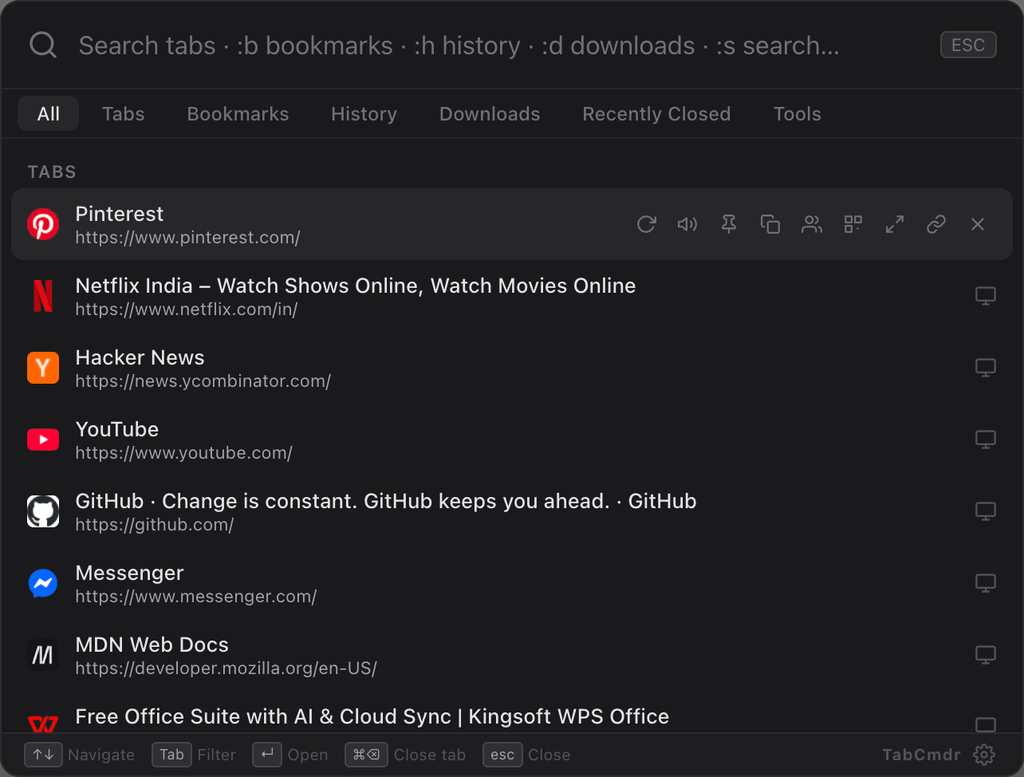Select the All filter tab

tap(48, 114)
